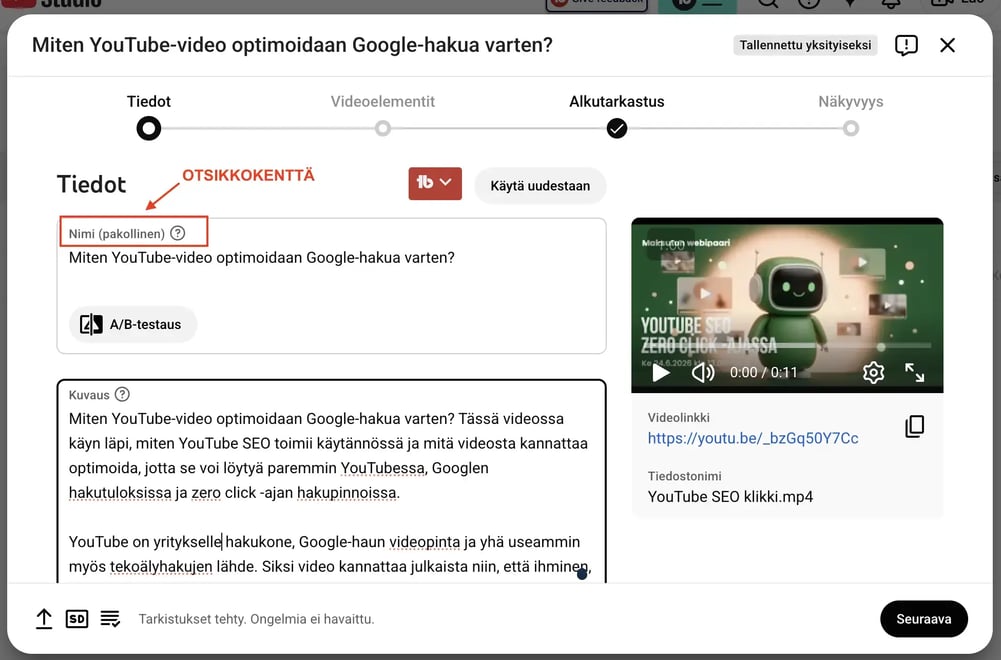Open help icon next to Nimi (pakollinen)
The image size is (1001, 660).
coord(178,233)
